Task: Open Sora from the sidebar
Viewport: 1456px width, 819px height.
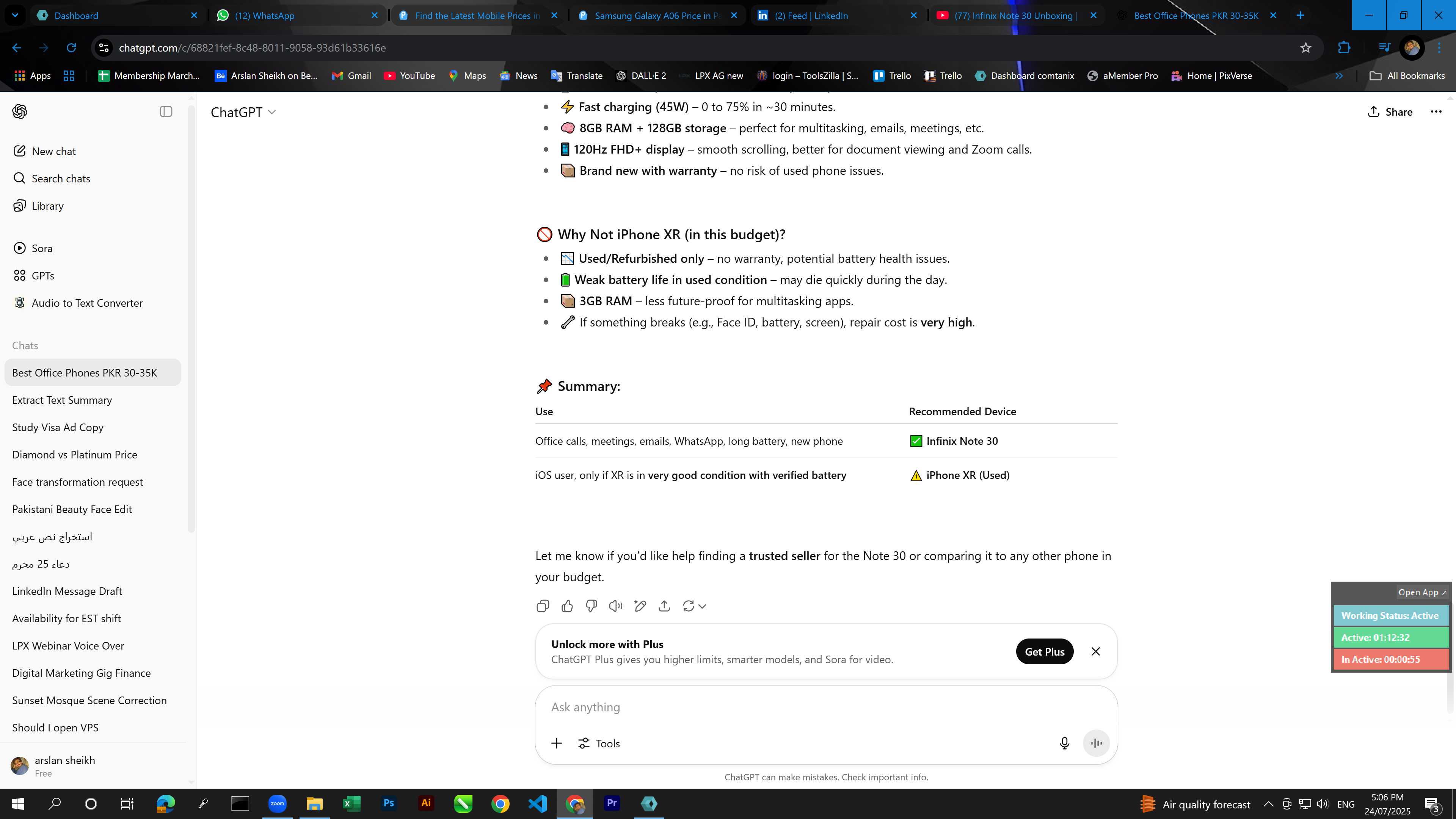Action: click(x=93, y=248)
